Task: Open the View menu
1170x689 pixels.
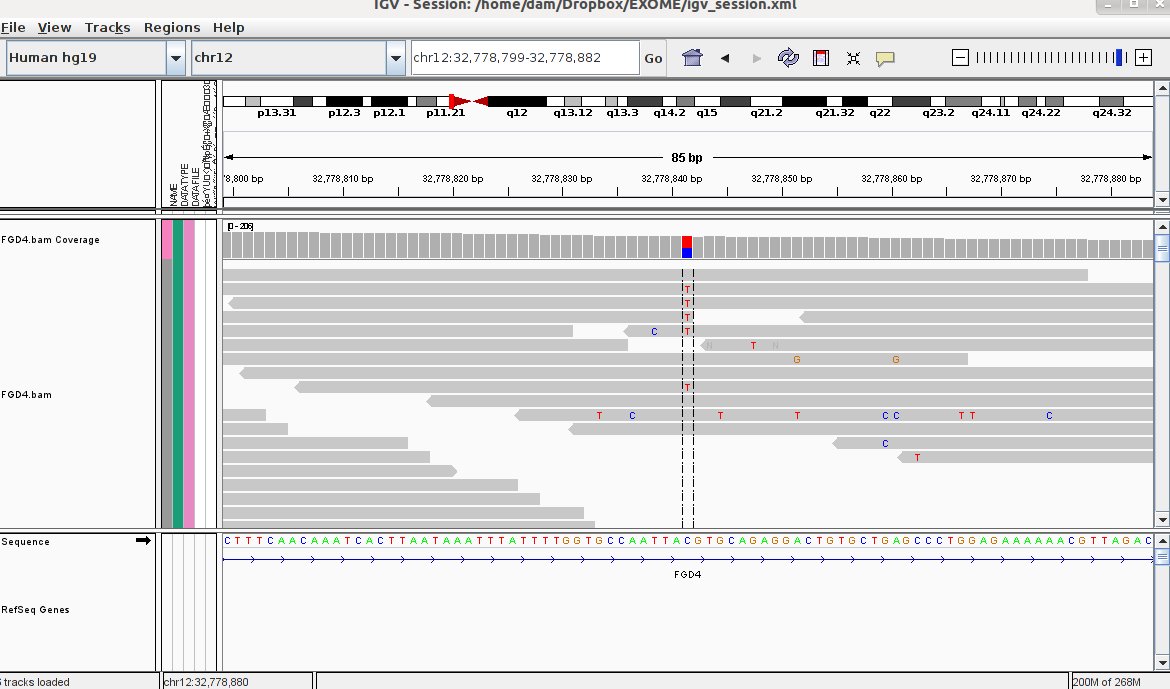Action: point(54,27)
